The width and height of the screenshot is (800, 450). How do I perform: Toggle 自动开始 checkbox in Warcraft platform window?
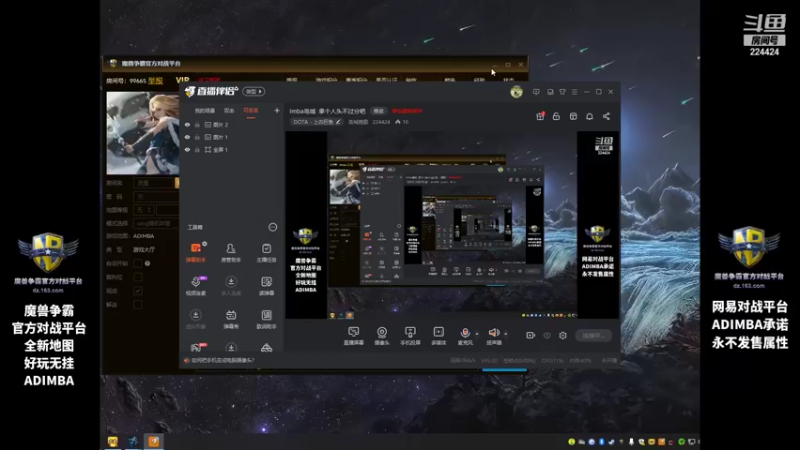pos(138,263)
